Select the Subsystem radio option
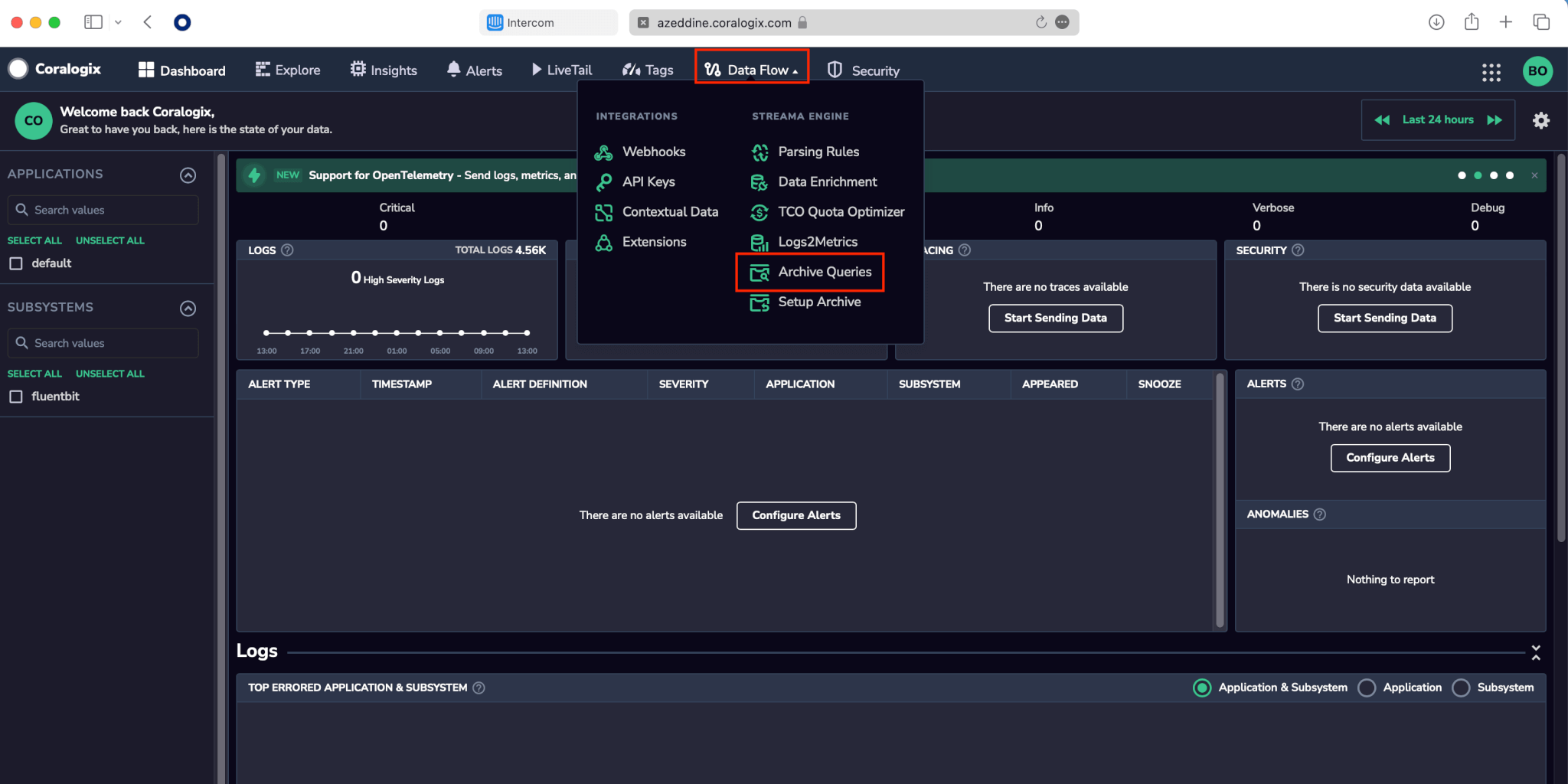The image size is (1568, 784). point(1461,688)
